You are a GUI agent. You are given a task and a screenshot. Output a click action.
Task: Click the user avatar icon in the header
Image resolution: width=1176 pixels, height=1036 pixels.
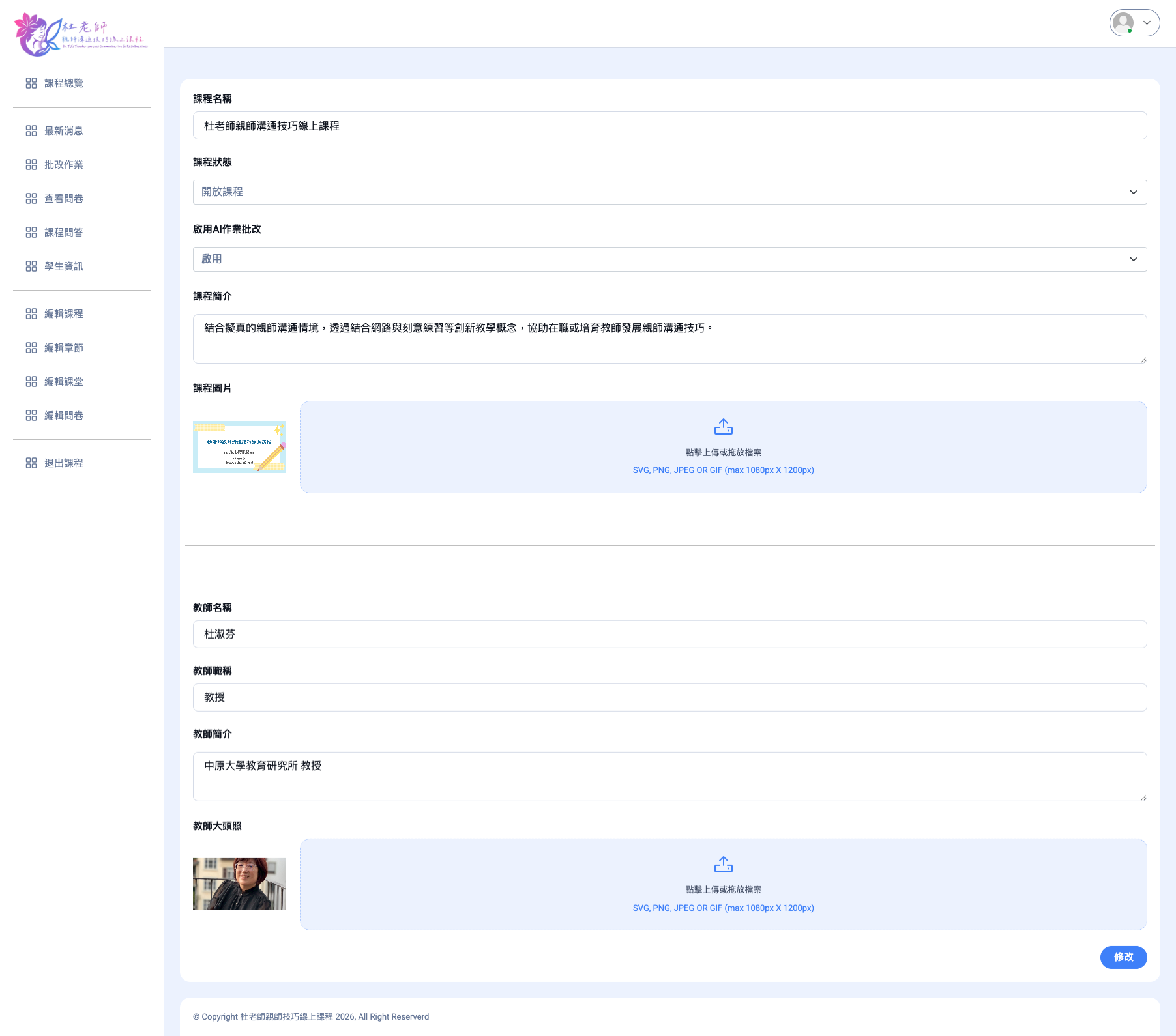click(x=1123, y=23)
